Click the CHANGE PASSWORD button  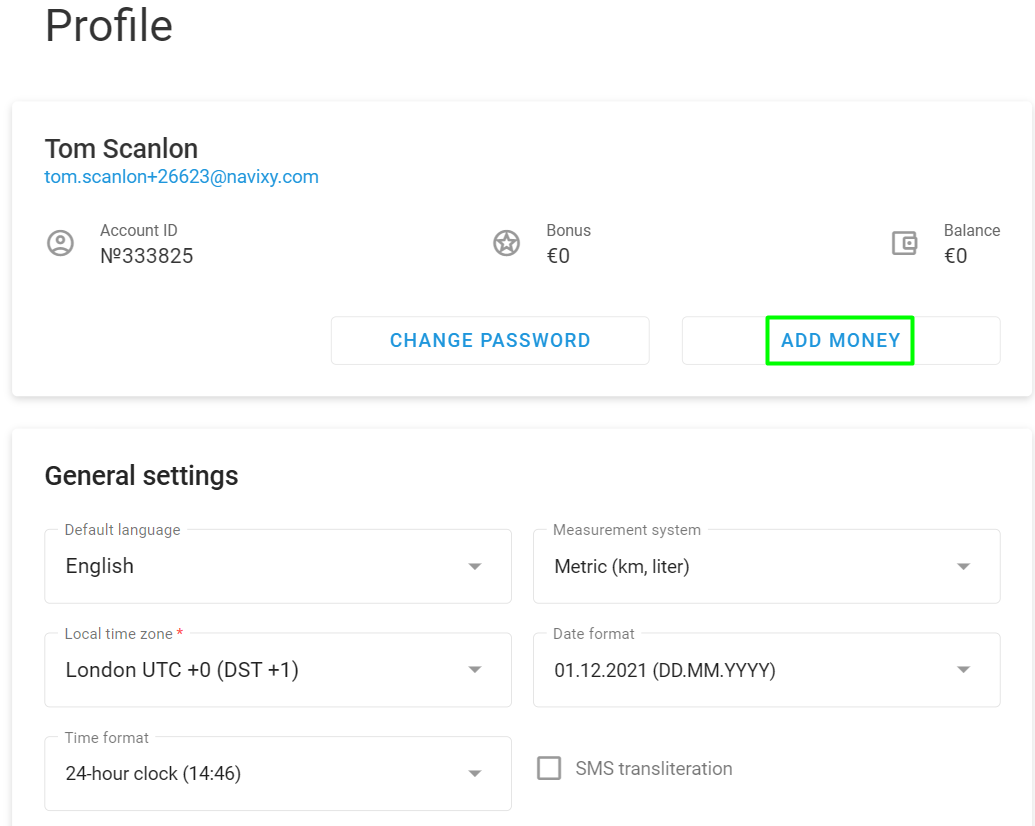pyautogui.click(x=490, y=340)
